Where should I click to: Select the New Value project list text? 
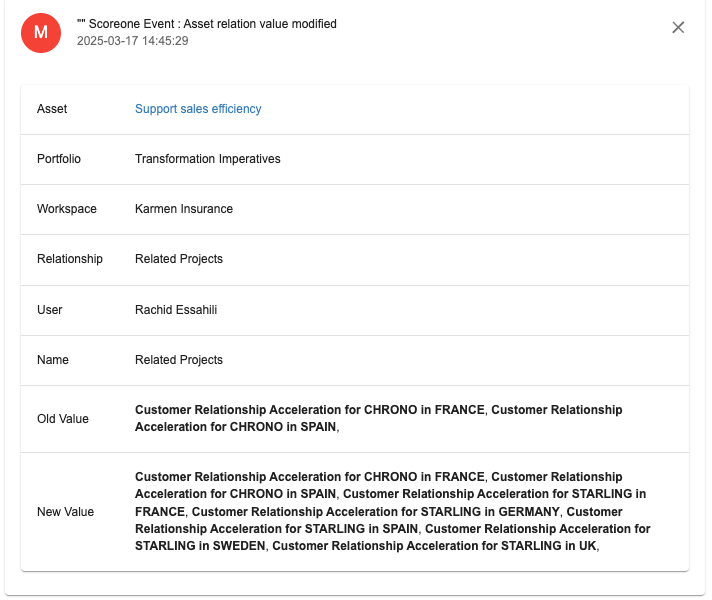(393, 511)
